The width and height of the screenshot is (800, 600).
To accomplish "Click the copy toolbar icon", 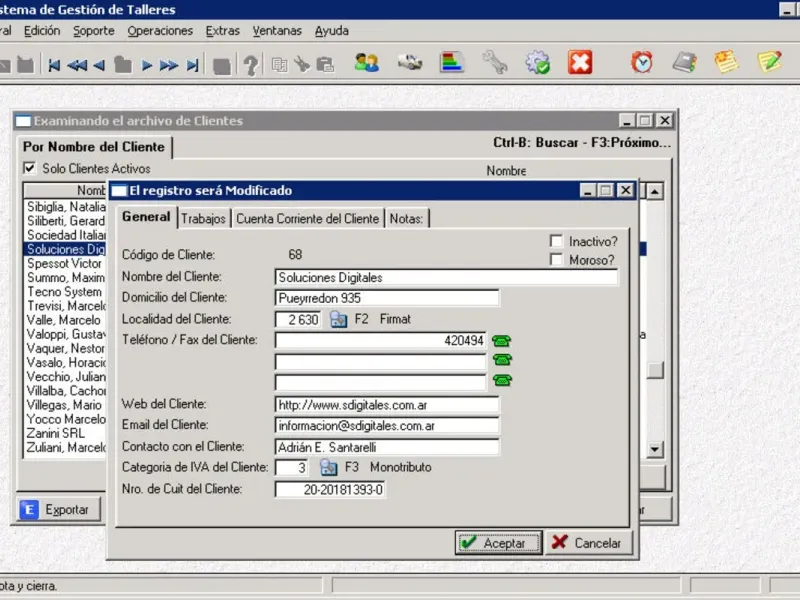I will tap(279, 65).
